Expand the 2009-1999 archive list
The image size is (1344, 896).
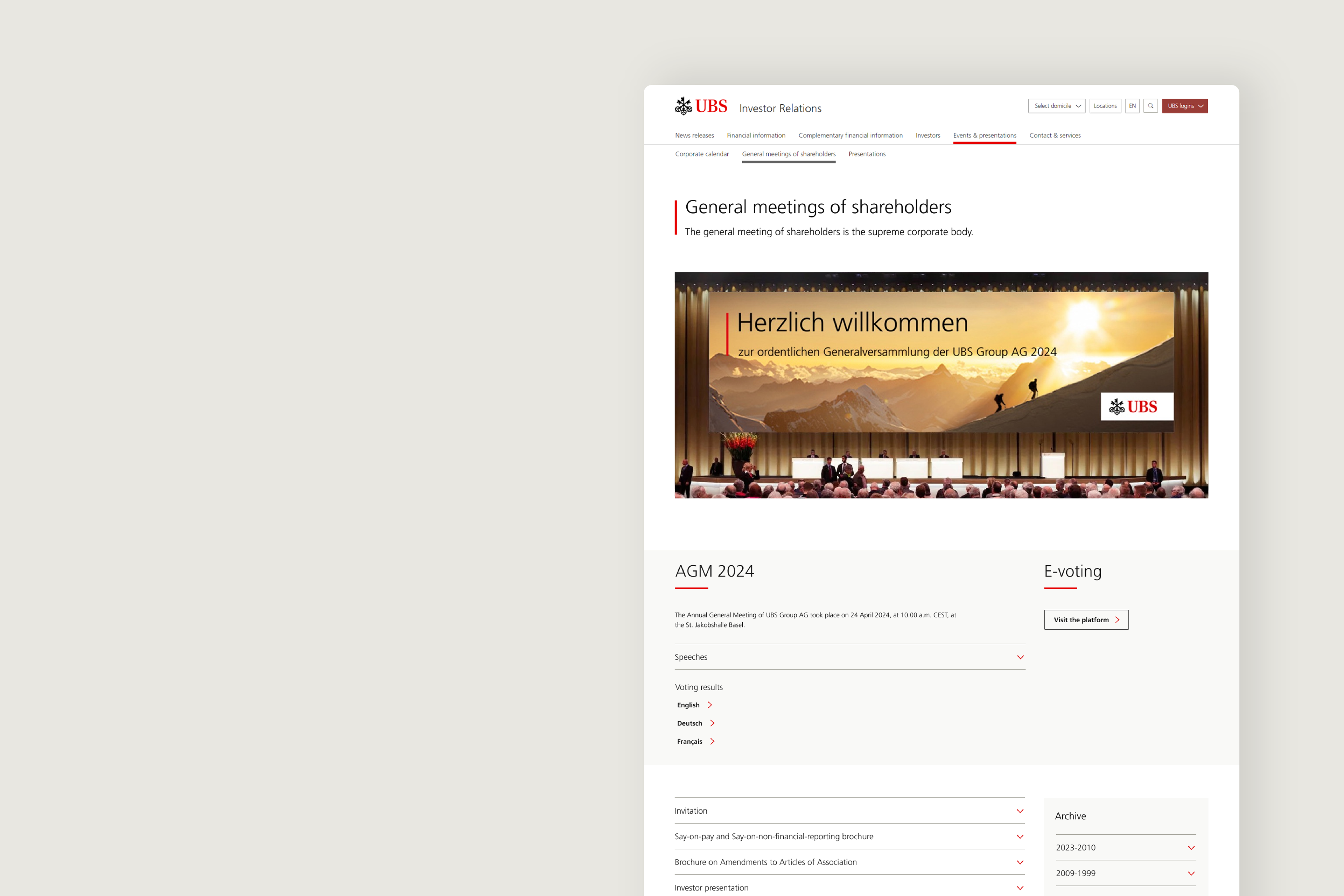click(x=1191, y=873)
